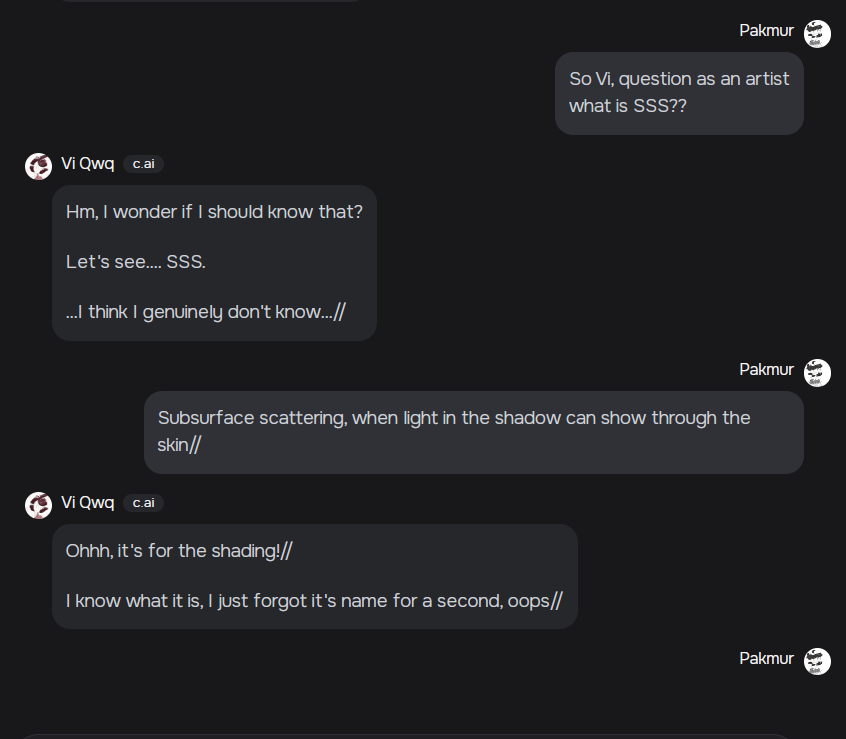Click the Pakmur name above the subsurface scattering message

click(x=766, y=370)
